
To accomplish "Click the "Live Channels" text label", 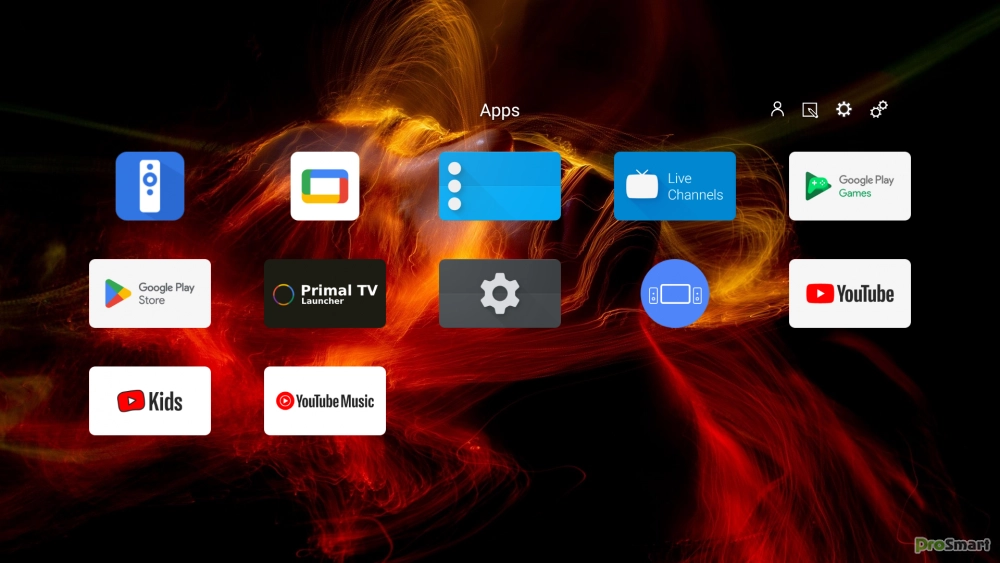I will click(x=695, y=187).
